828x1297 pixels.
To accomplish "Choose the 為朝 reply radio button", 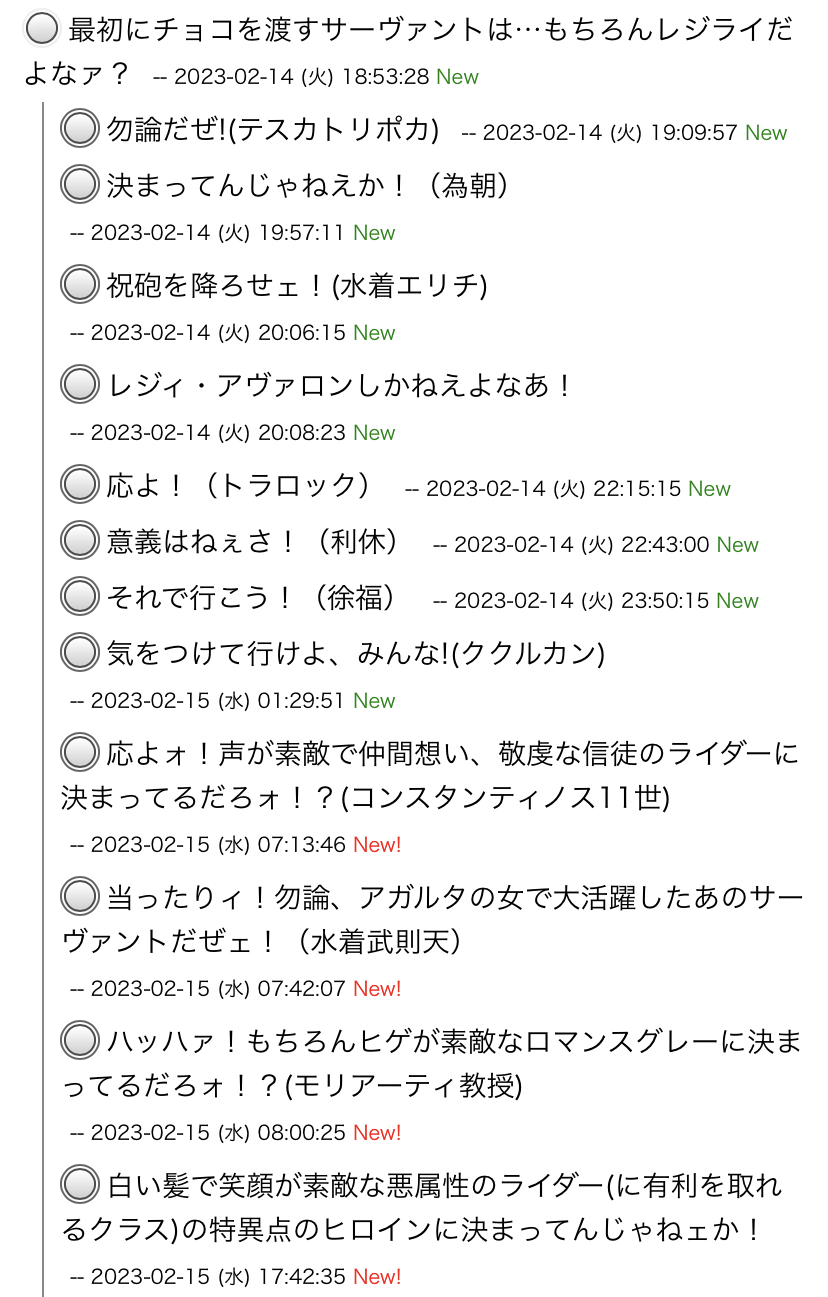I will pos(80,186).
